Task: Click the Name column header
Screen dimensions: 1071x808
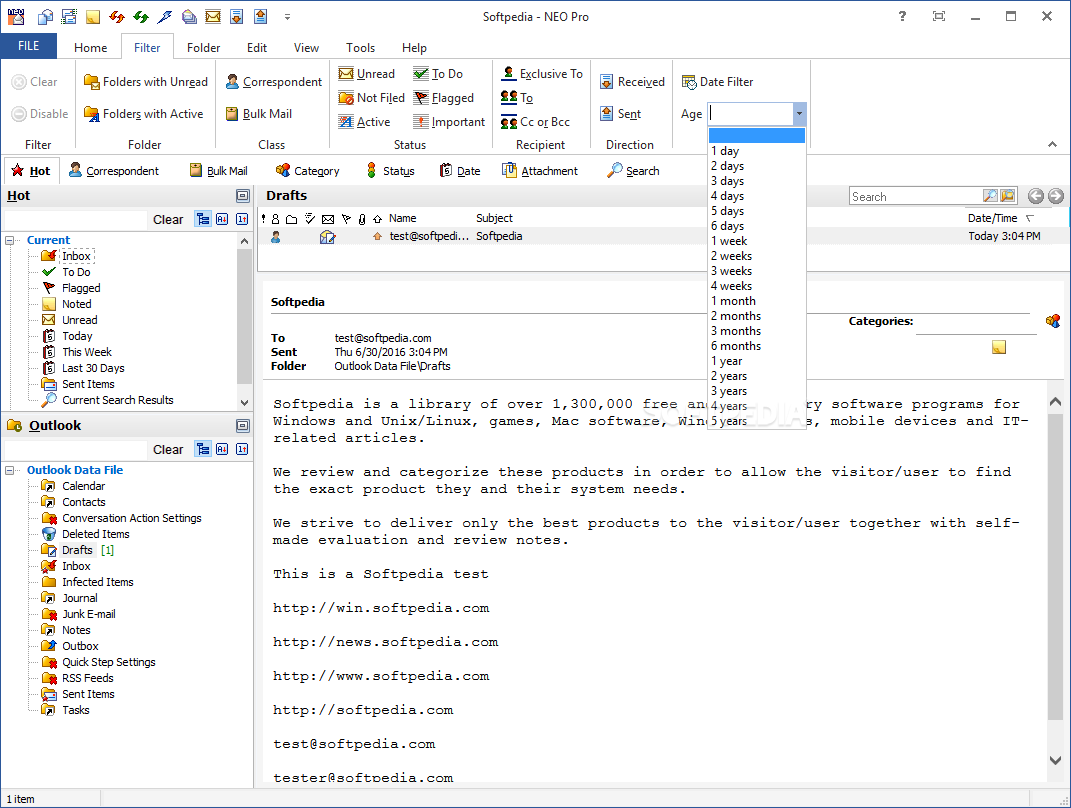Action: click(x=402, y=218)
